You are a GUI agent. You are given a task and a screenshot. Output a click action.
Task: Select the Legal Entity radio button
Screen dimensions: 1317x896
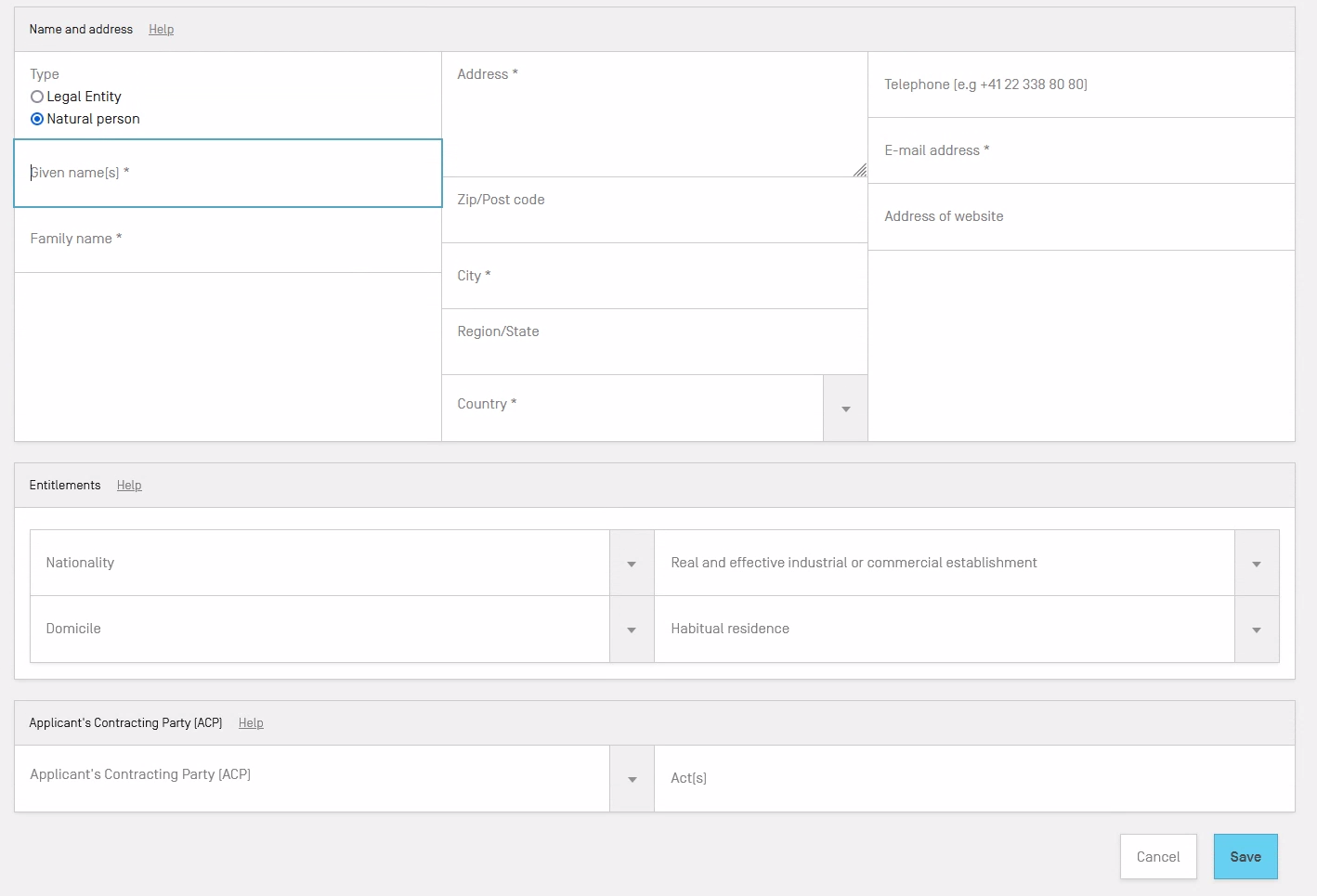click(37, 97)
